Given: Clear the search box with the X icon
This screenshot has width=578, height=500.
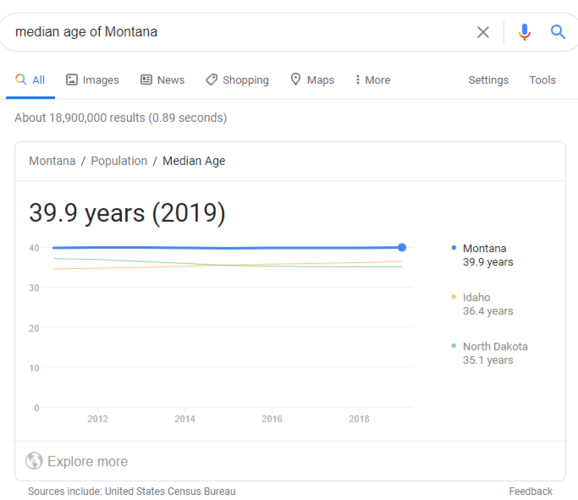Looking at the screenshot, I should [483, 32].
